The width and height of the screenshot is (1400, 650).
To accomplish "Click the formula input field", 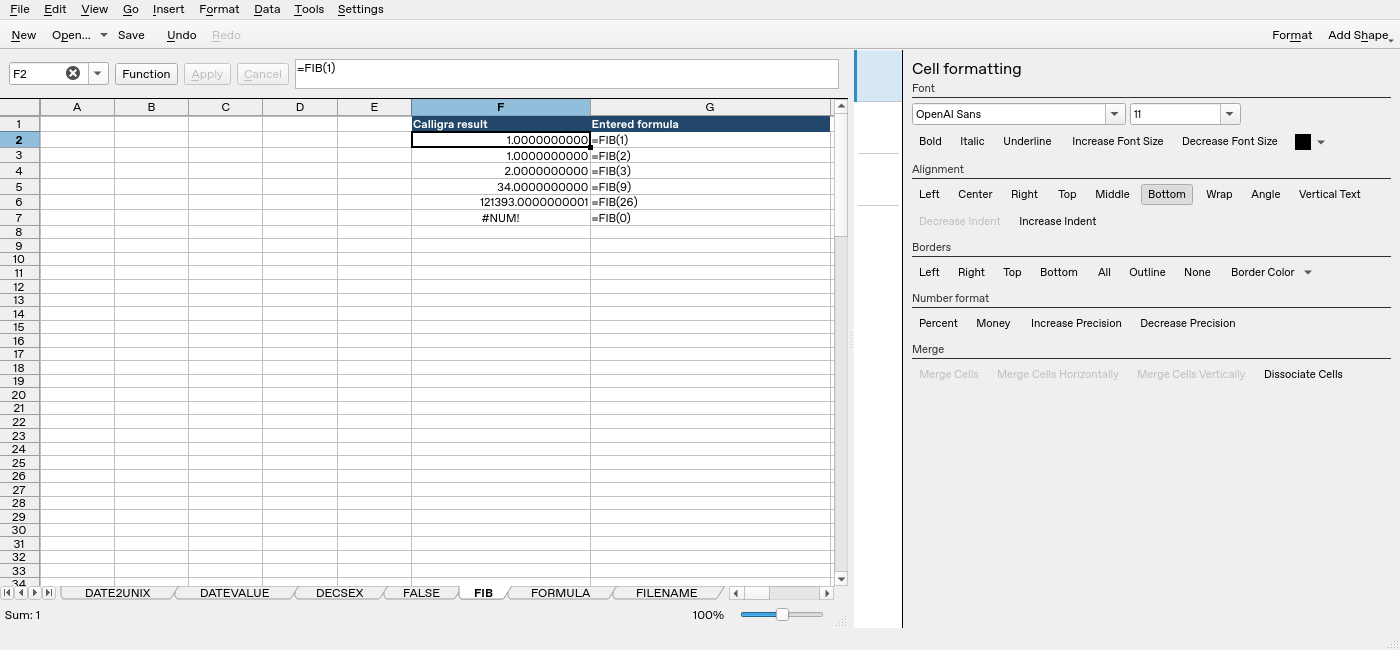I will [x=566, y=74].
